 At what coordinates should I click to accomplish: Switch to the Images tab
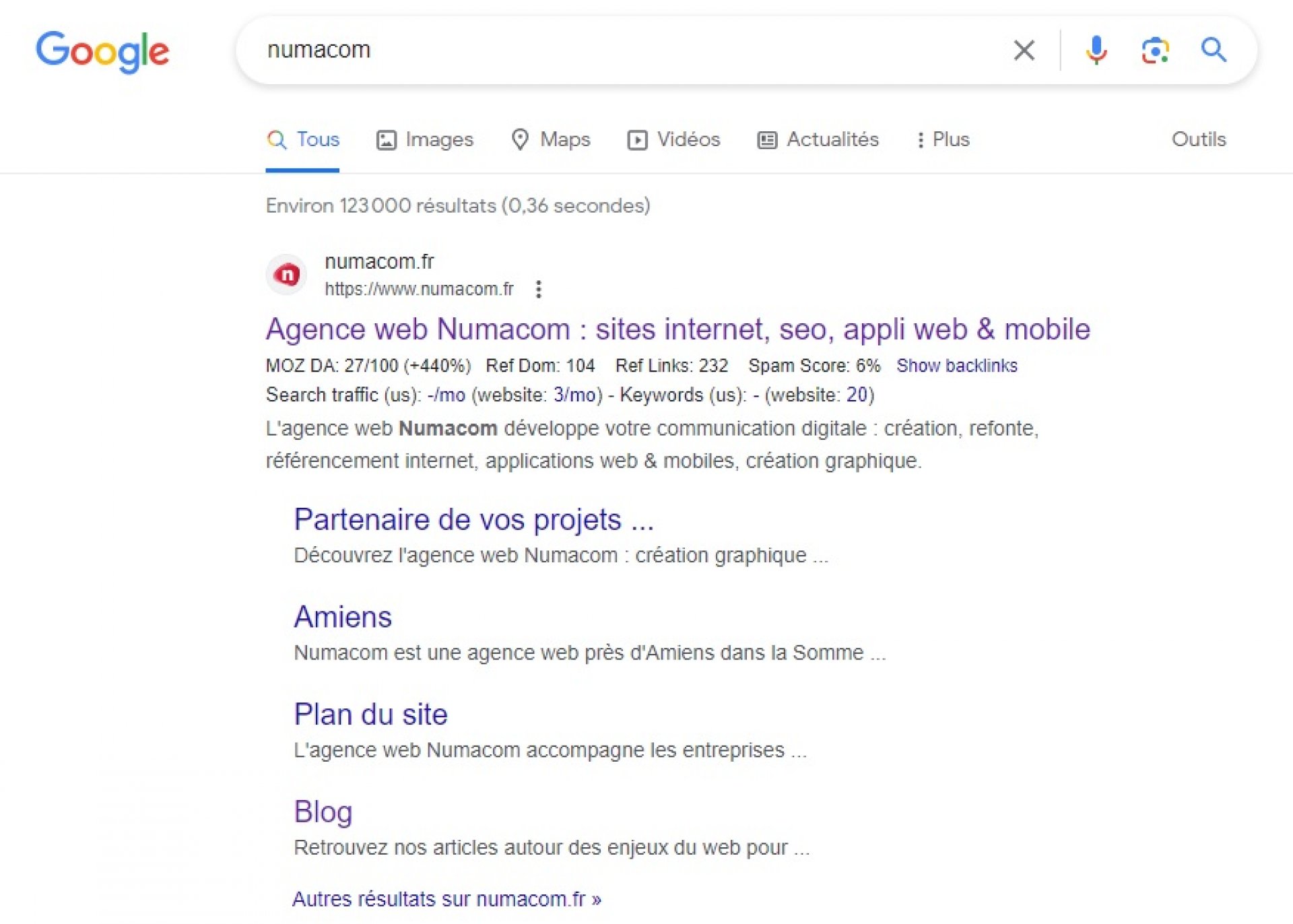click(425, 139)
